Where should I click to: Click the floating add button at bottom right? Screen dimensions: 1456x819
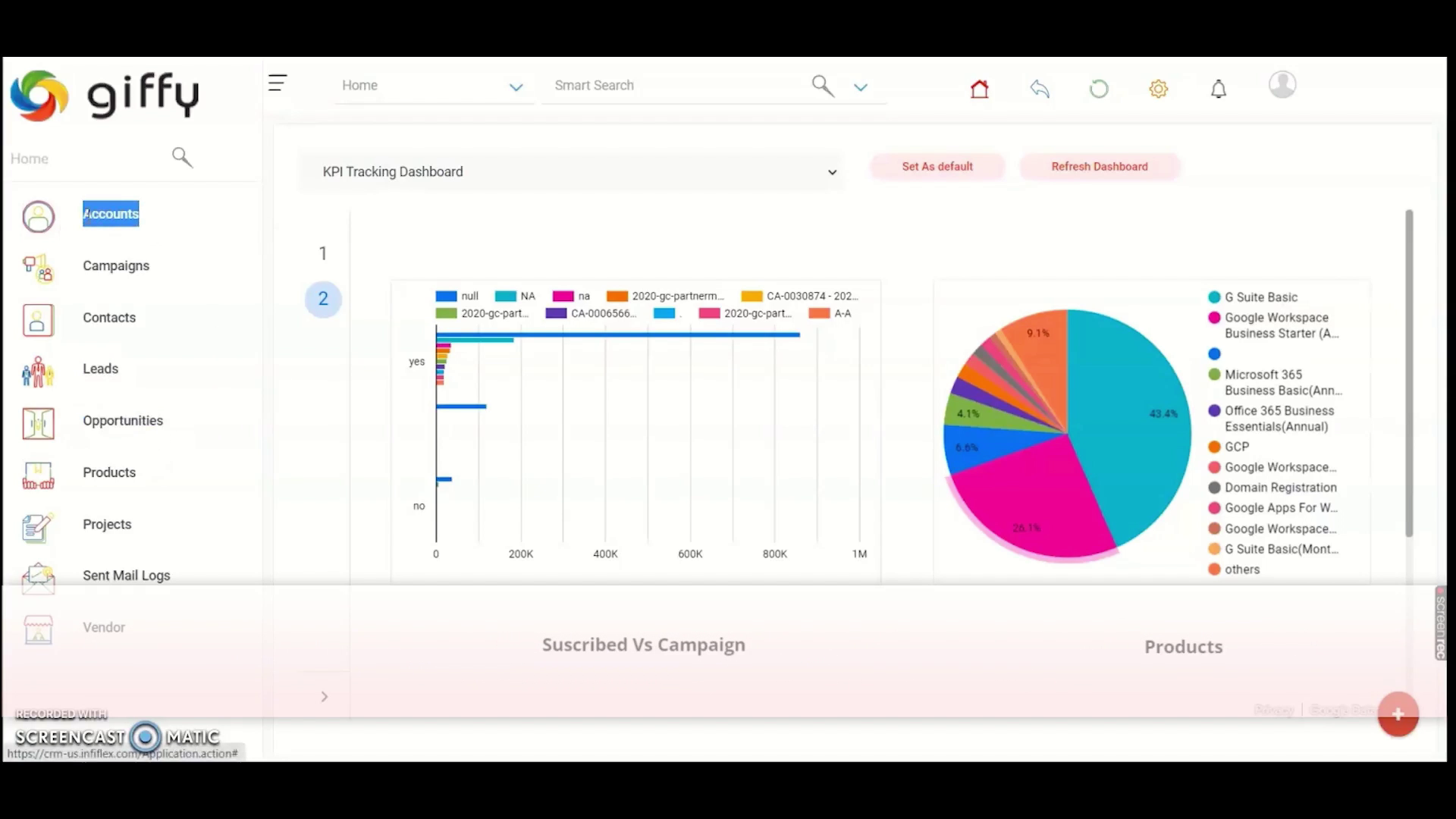(1398, 714)
